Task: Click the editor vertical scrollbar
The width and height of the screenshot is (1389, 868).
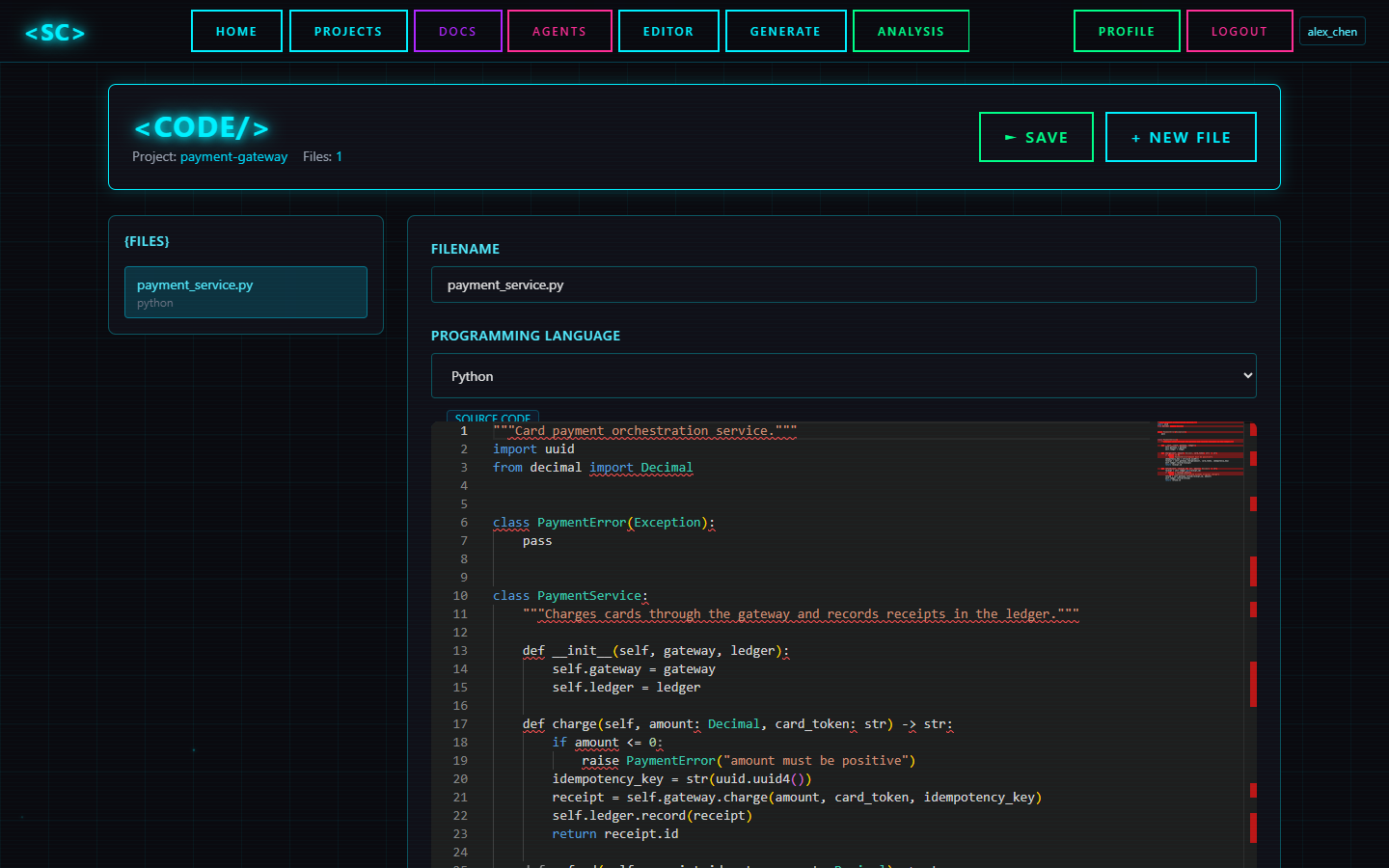Action: [1253, 644]
